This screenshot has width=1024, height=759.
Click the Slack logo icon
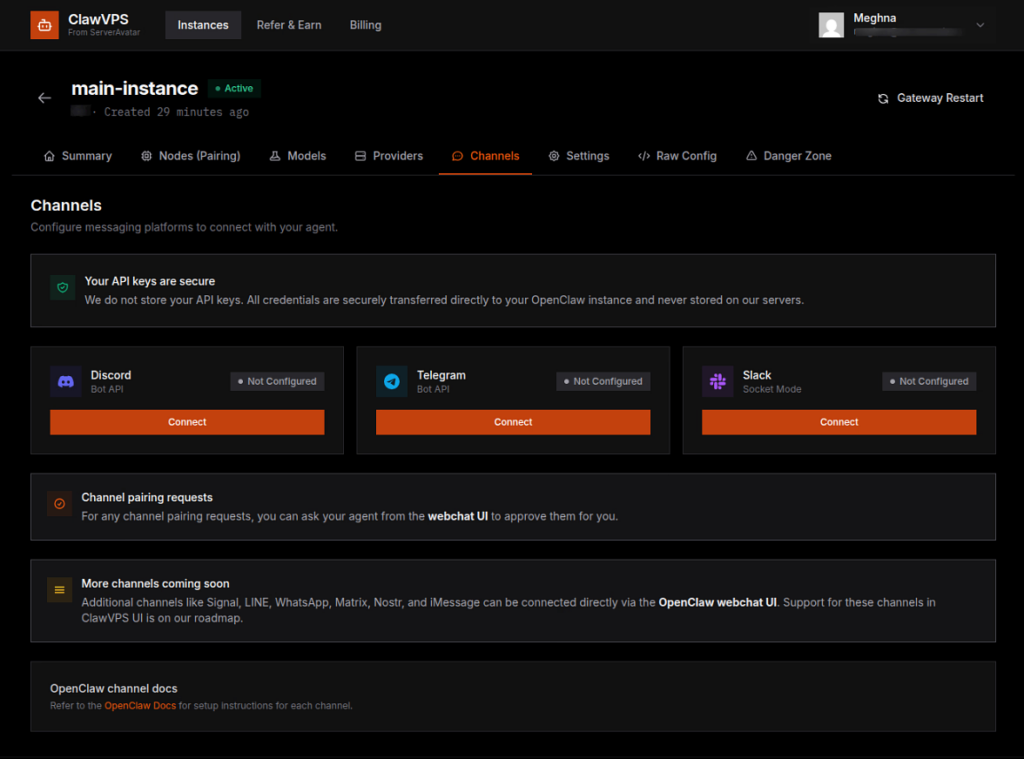[718, 381]
